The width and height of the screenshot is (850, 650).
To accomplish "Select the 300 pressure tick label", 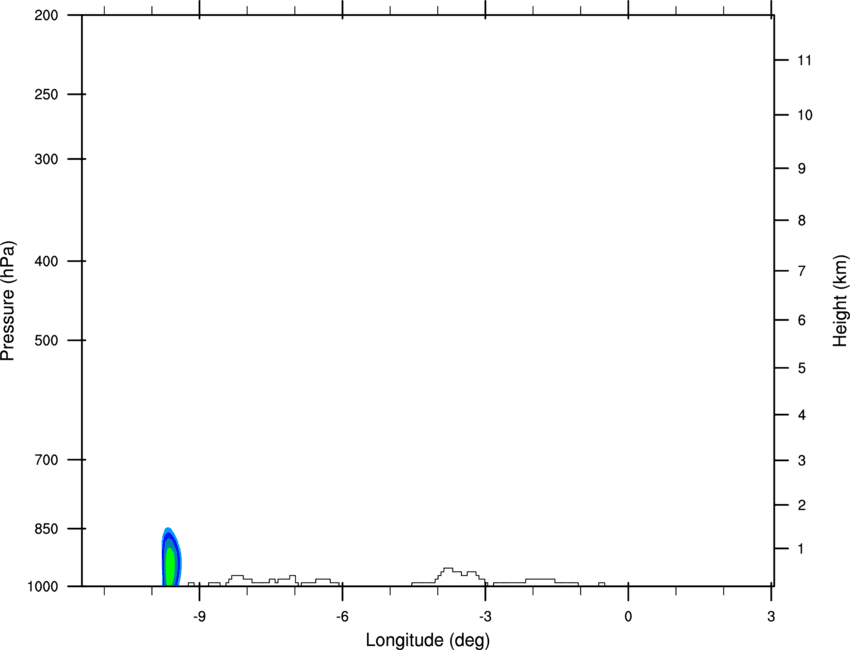I will (46, 159).
